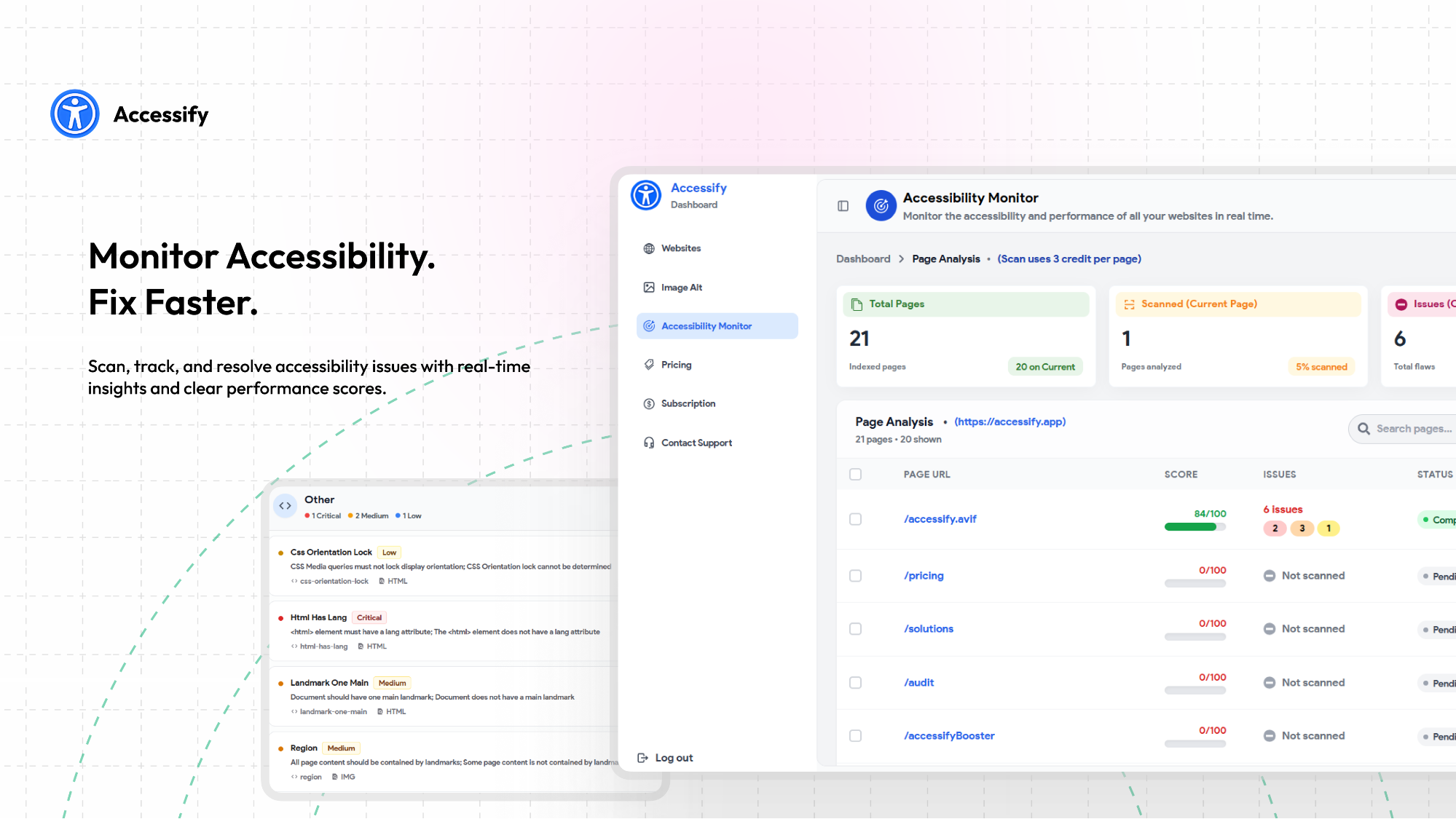Viewport: 1456px width, 819px height.
Task: Click the breadcrumb chevron after Dashboard
Action: pos(901,259)
